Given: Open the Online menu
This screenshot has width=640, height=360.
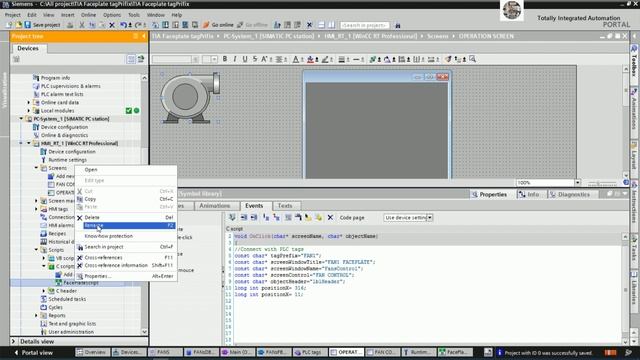Looking at the screenshot, I should pyautogui.click(x=88, y=15).
